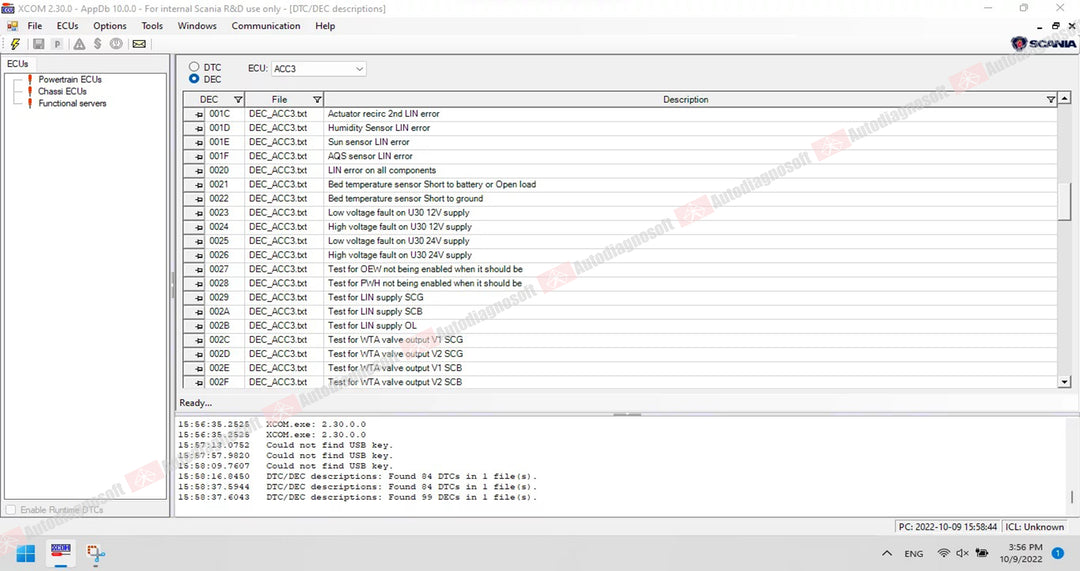
Task: Open the notification badge in the taskbar
Action: point(1058,553)
